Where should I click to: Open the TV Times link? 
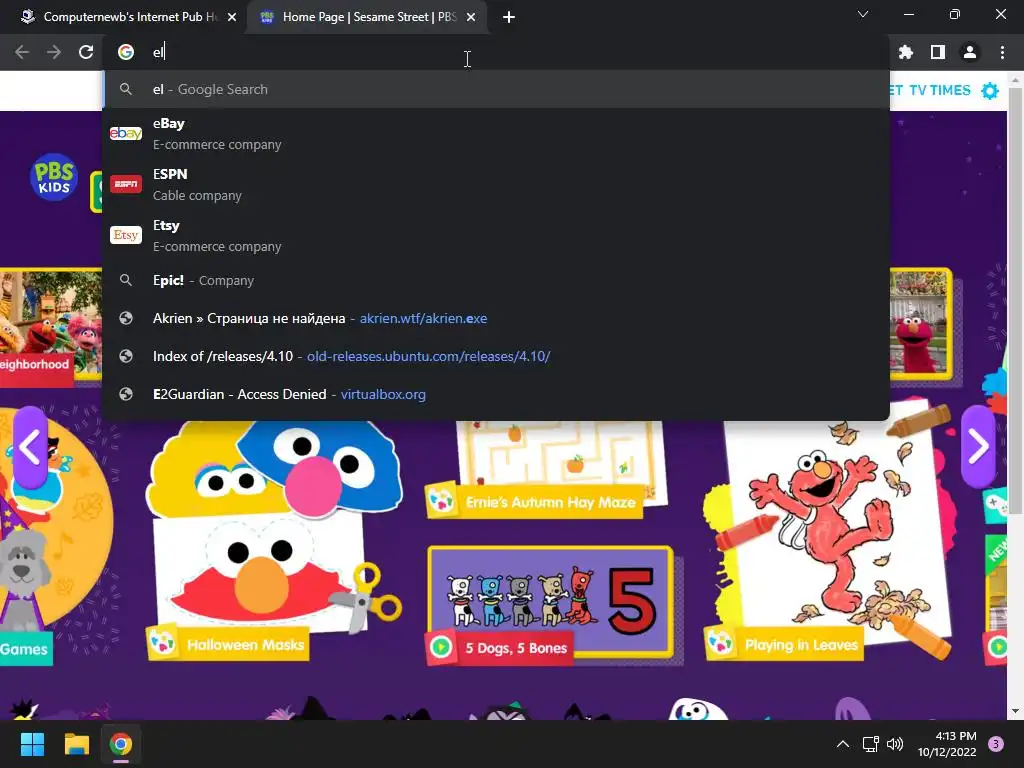point(939,90)
